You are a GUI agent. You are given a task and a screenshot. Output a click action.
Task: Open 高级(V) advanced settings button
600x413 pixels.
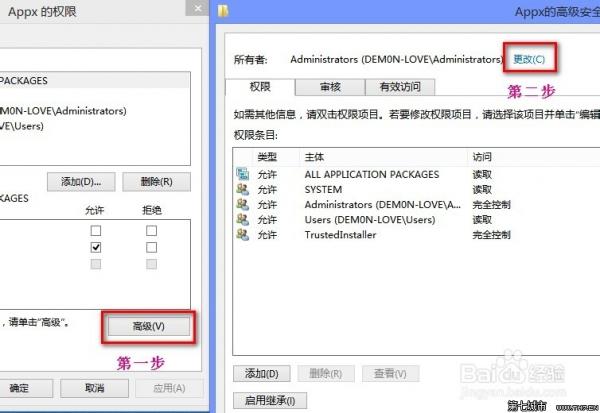pyautogui.click(x=149, y=326)
